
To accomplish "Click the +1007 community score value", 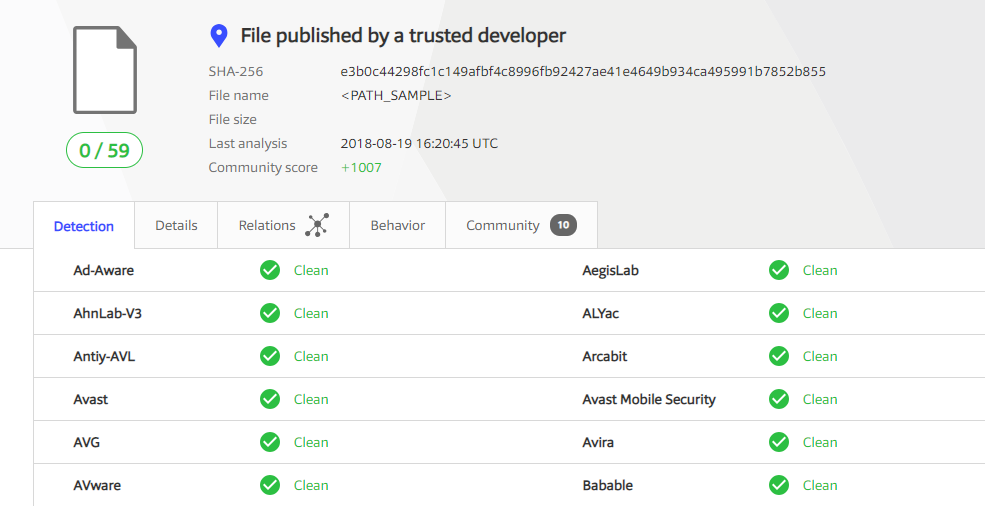I will 361,167.
